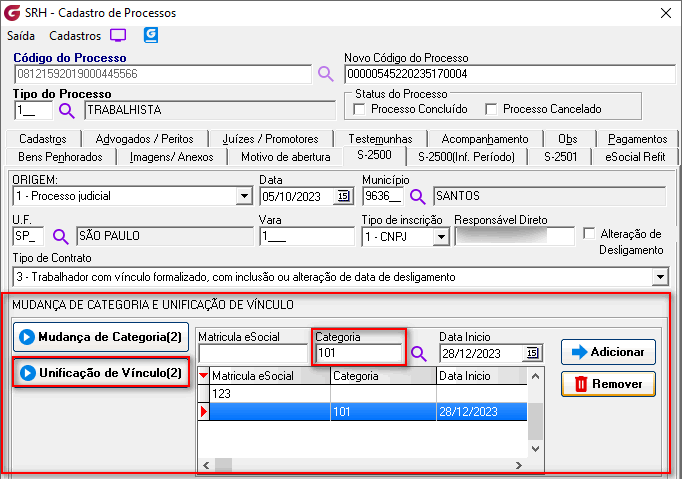Screen dimensions: 682x479
Task: Click the blue G icon in menu bar
Action: click(x=151, y=35)
